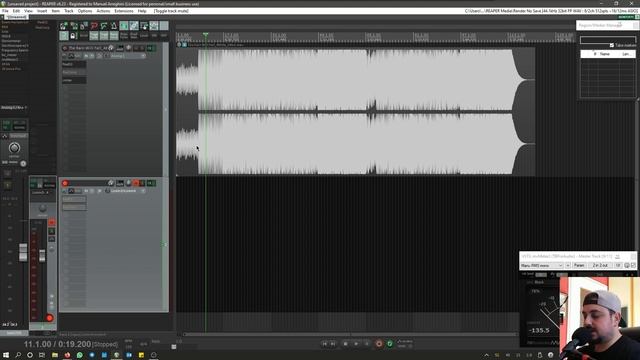Image resolution: width=640 pixels, height=360 pixels.
Task: Open the Options menu
Action: click(85, 11)
